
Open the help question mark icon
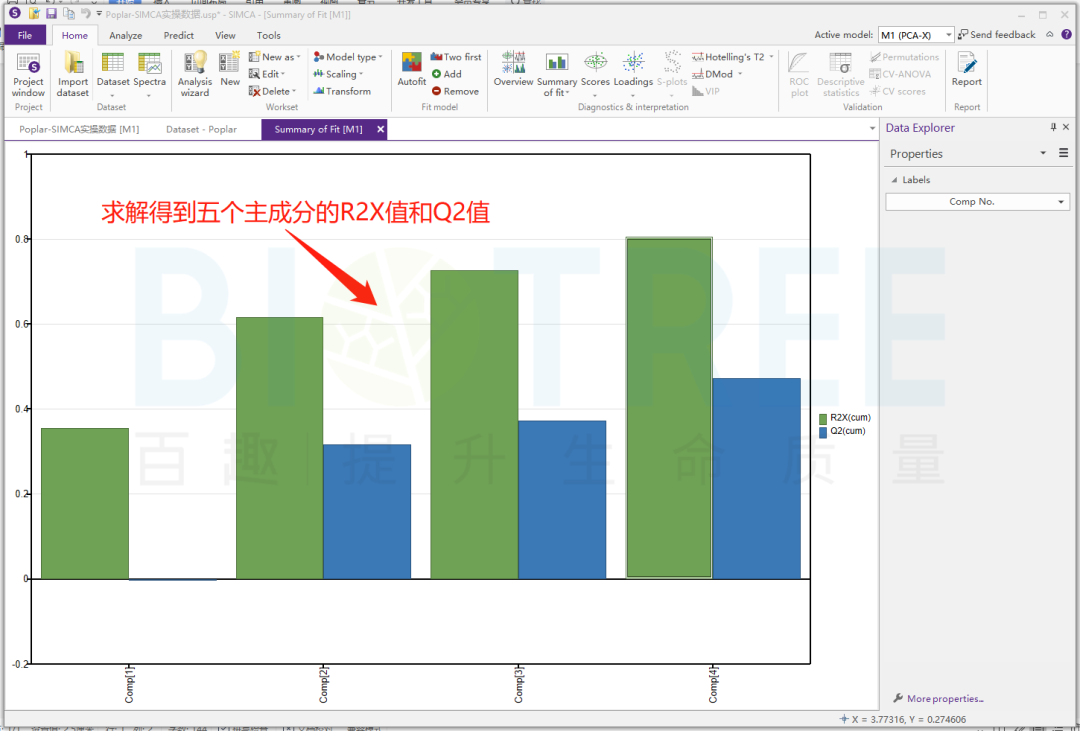tap(1066, 35)
